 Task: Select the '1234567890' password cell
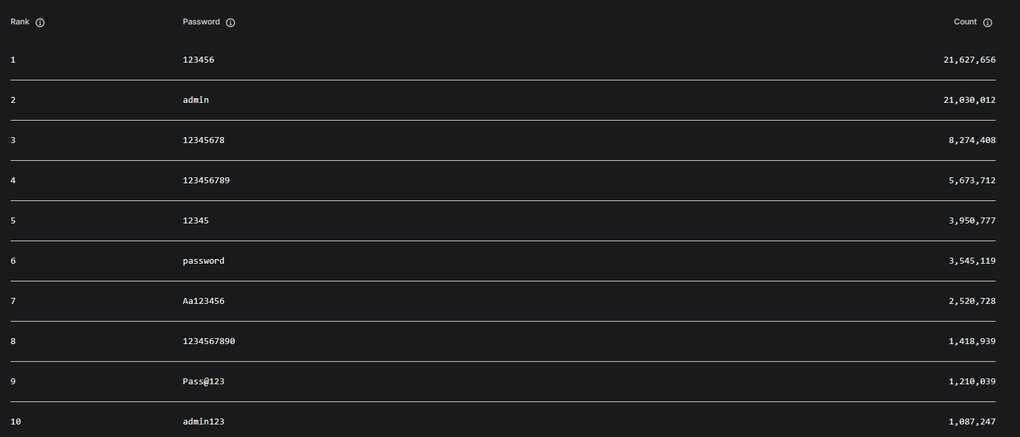pyautogui.click(x=209, y=341)
